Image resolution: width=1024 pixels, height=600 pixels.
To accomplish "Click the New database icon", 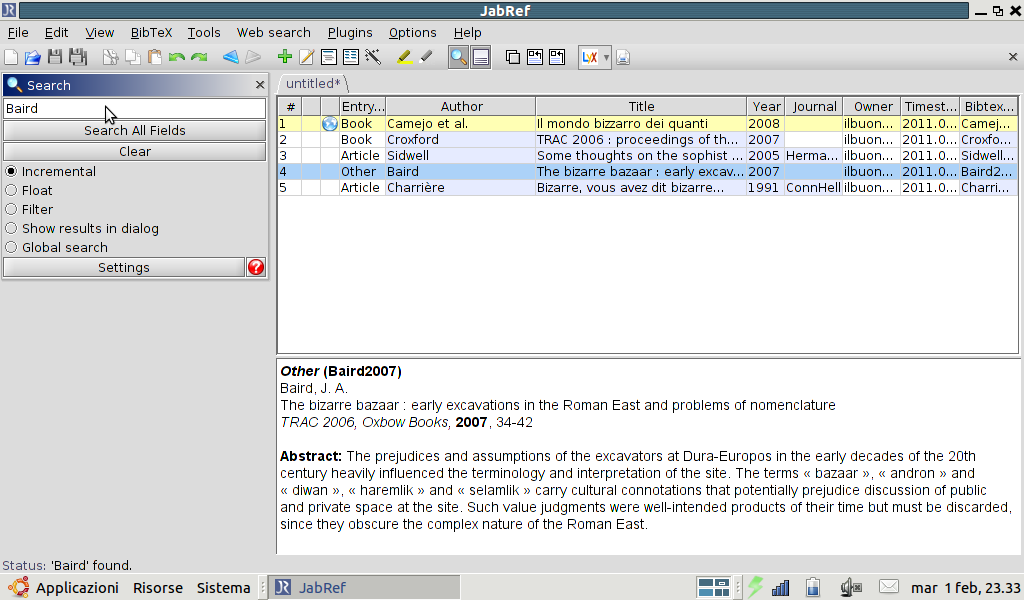I will tap(11, 57).
